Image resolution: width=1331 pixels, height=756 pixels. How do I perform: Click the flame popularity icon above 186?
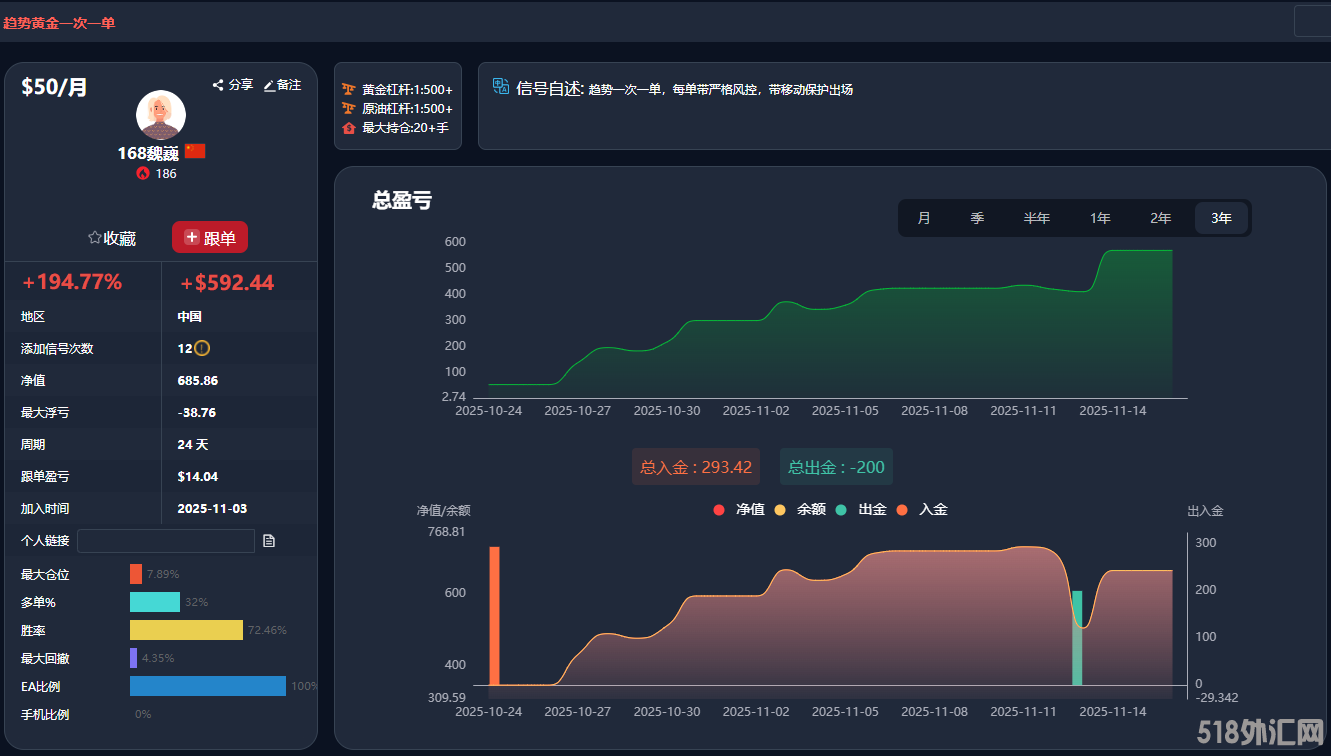pyautogui.click(x=143, y=173)
